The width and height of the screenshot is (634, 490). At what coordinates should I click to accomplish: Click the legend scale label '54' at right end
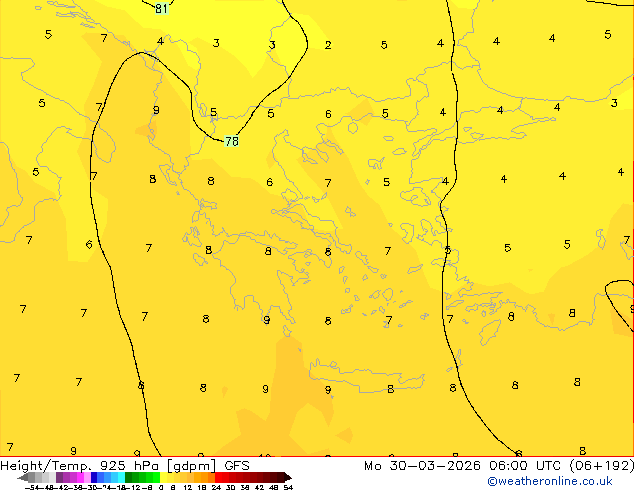coord(288,488)
